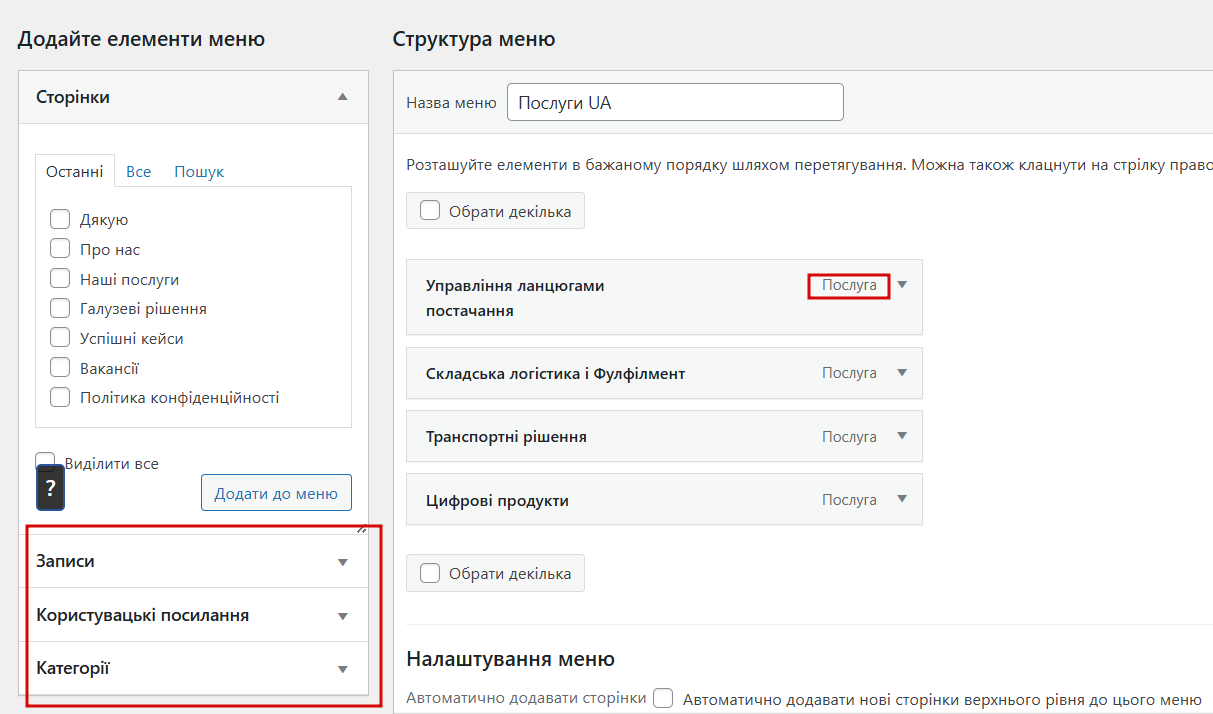Expand the Категорії section

tap(343, 669)
